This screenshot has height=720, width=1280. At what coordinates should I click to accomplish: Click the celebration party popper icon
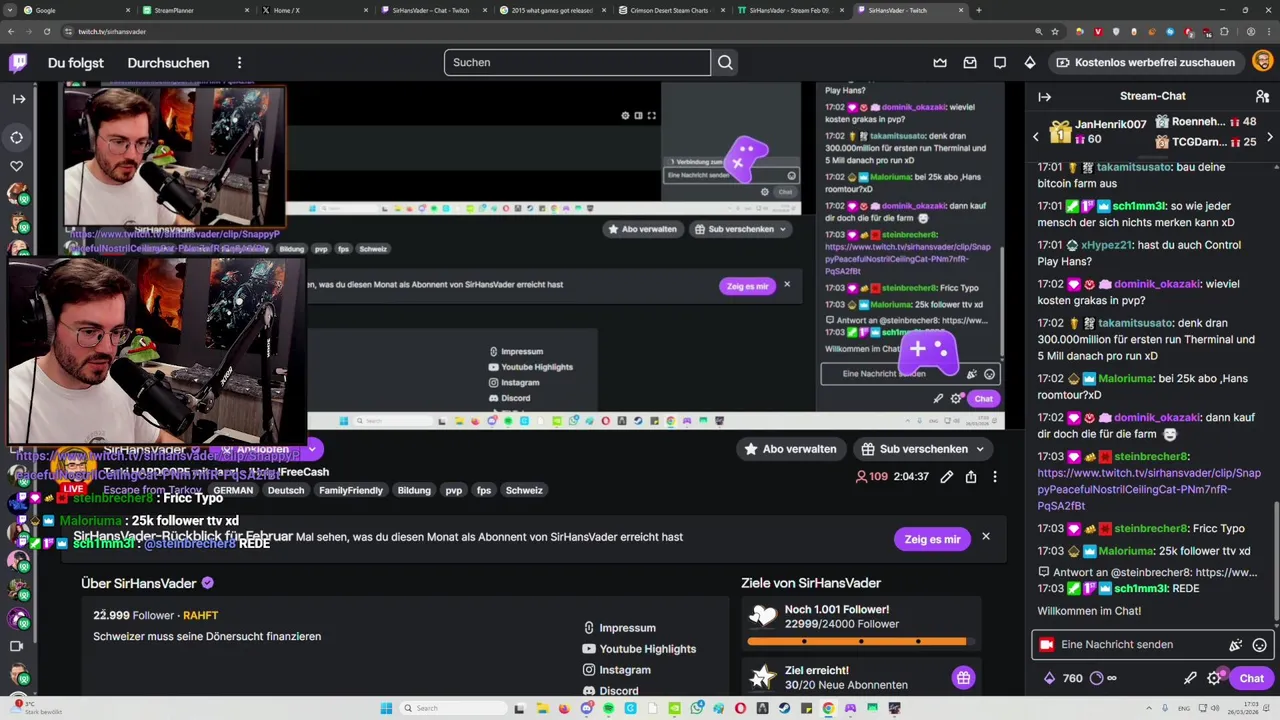tap(1236, 645)
